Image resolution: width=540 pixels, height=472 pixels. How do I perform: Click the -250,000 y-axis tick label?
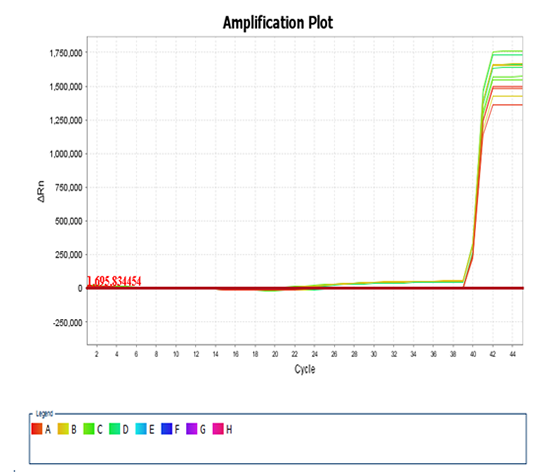(x=68, y=323)
